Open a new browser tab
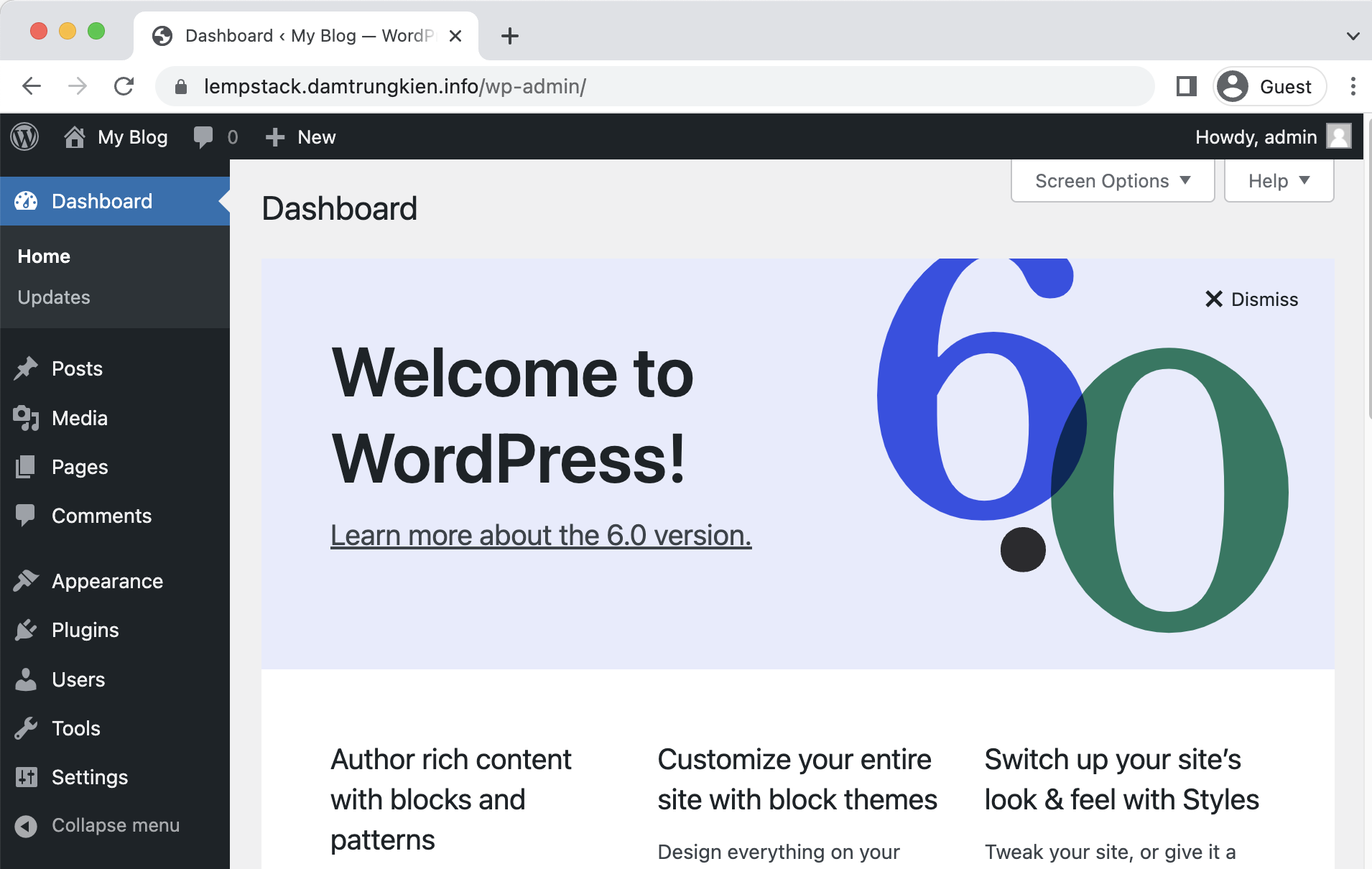 [x=510, y=36]
